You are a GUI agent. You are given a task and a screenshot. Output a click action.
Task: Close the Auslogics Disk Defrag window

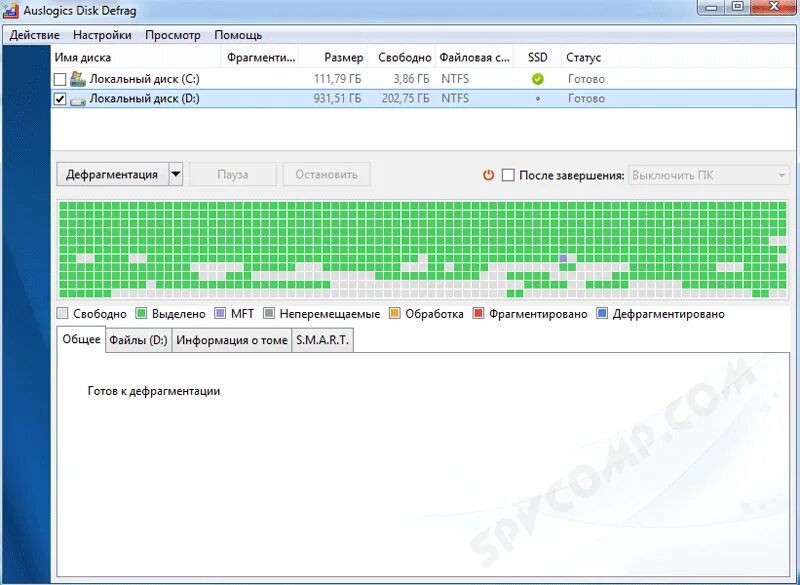click(774, 7)
